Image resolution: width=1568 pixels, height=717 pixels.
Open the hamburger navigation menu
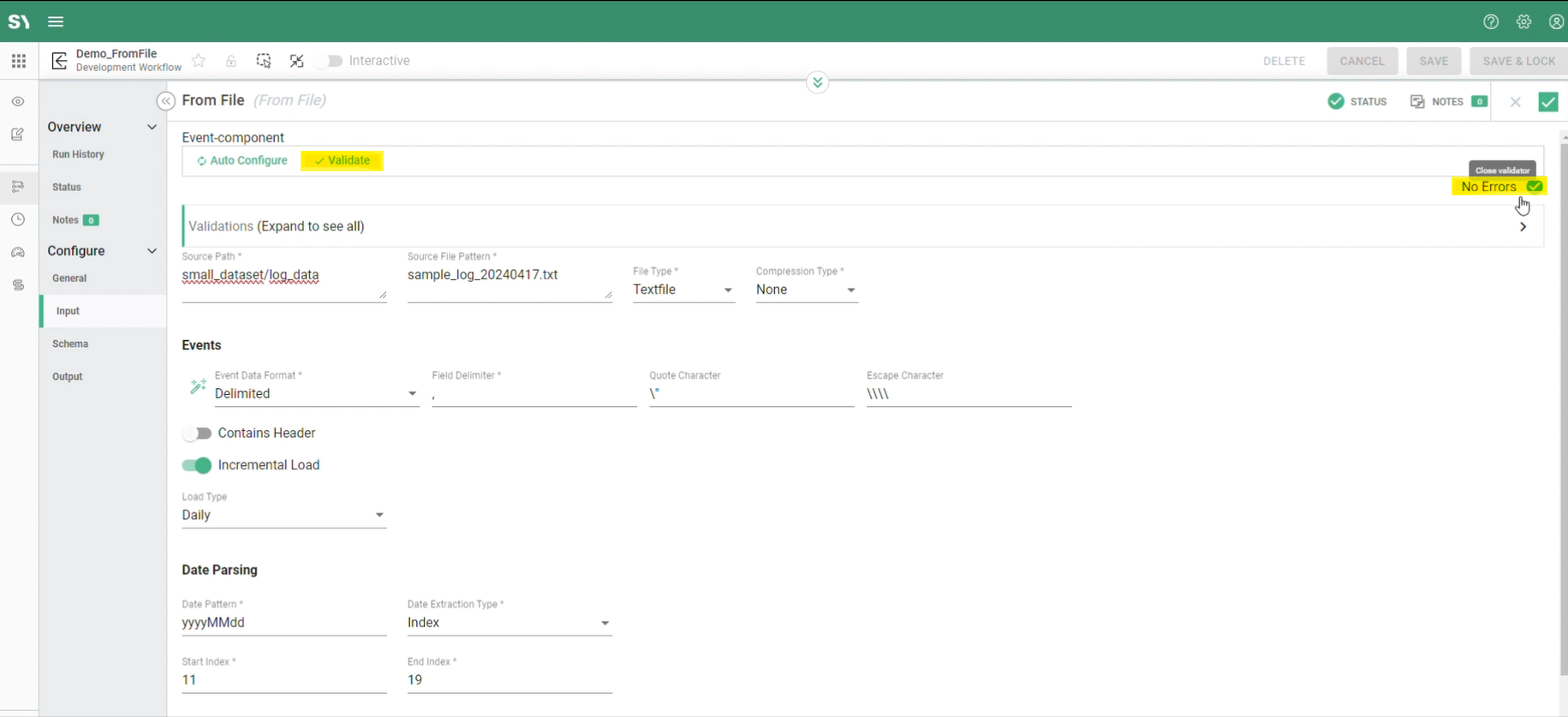point(56,21)
